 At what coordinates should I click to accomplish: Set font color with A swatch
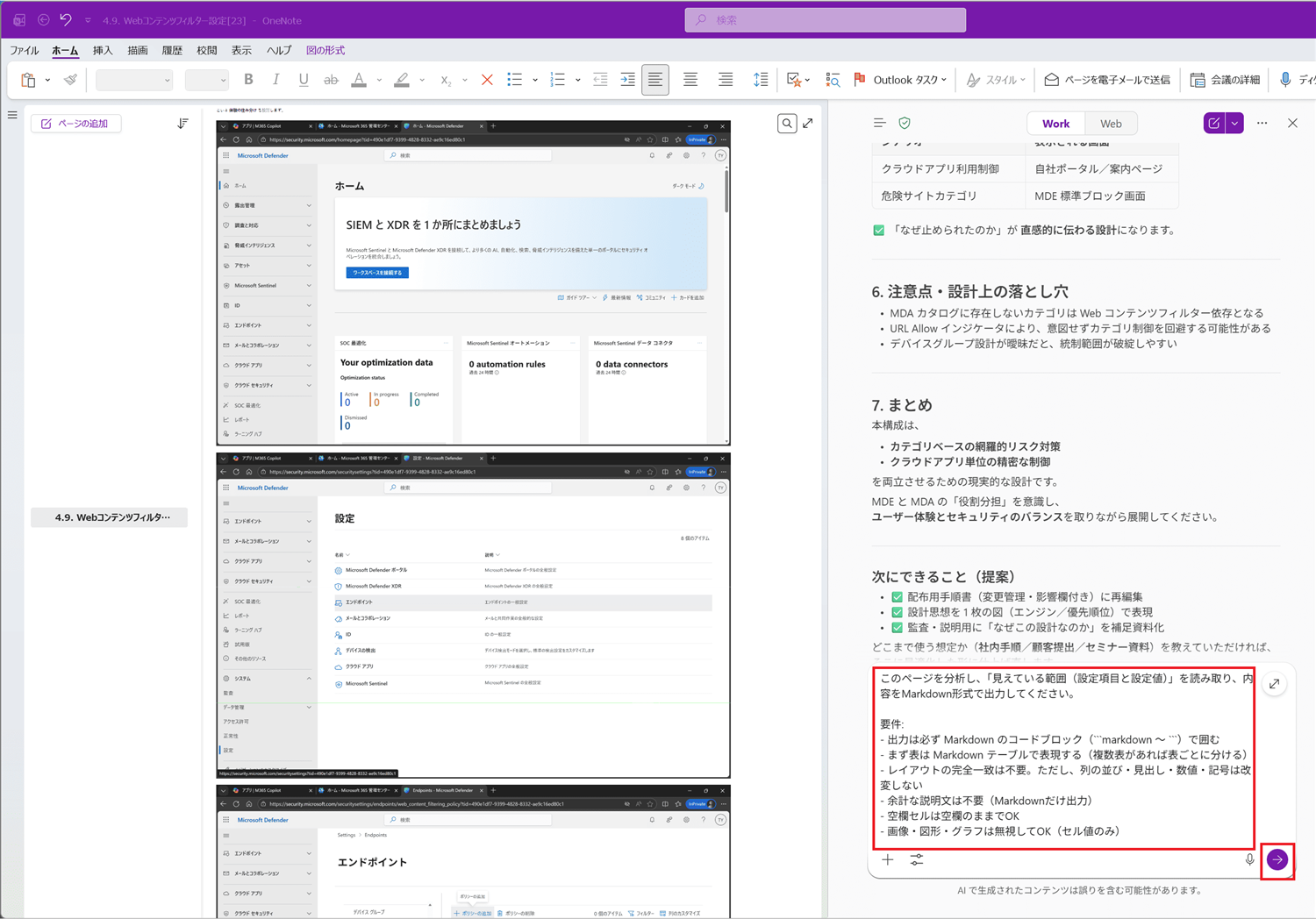[359, 80]
